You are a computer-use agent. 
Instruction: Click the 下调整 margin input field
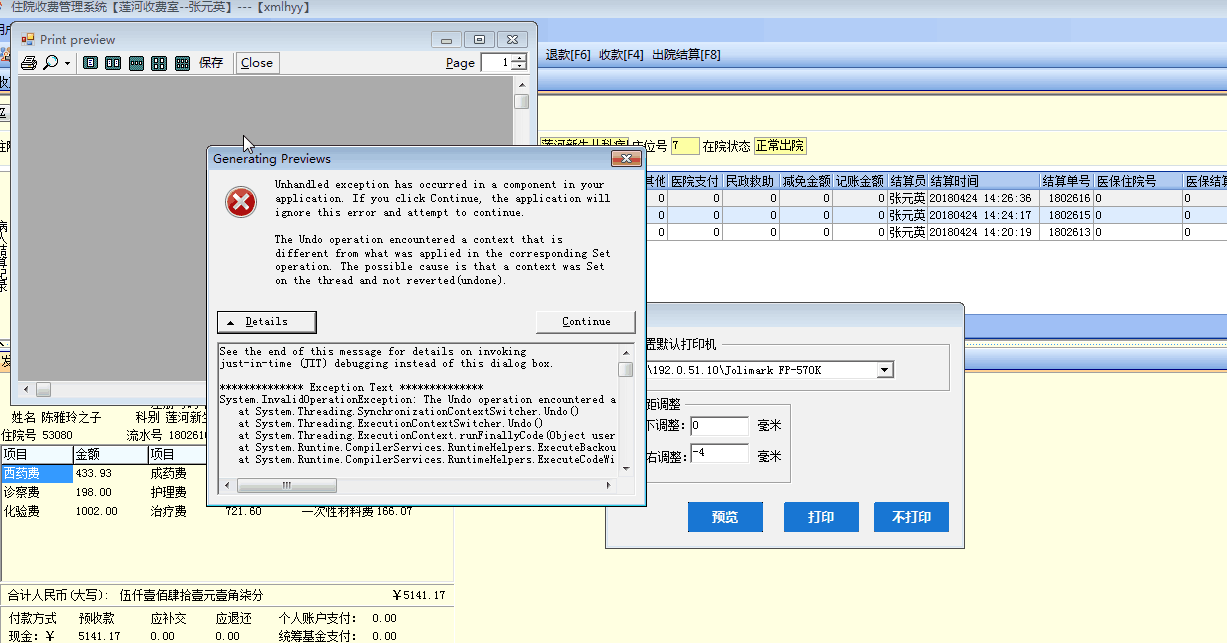point(719,426)
